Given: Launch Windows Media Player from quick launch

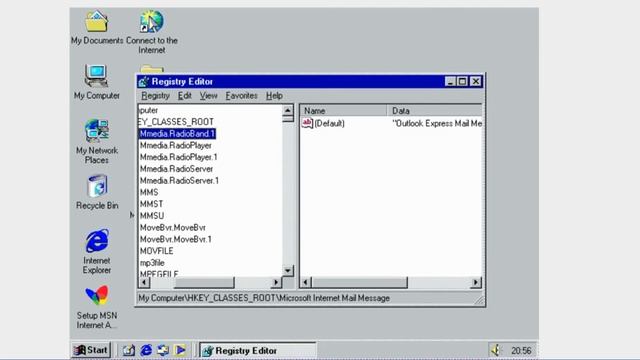Looking at the screenshot, I should tap(180, 350).
